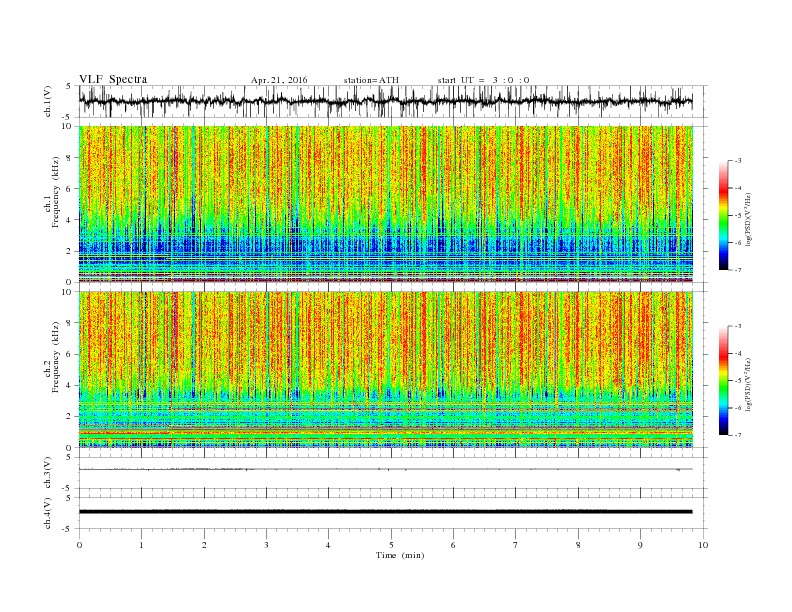Viewport: 792px width, 612px height.
Task: Click the time axis tick label "5"
Action: (391, 545)
